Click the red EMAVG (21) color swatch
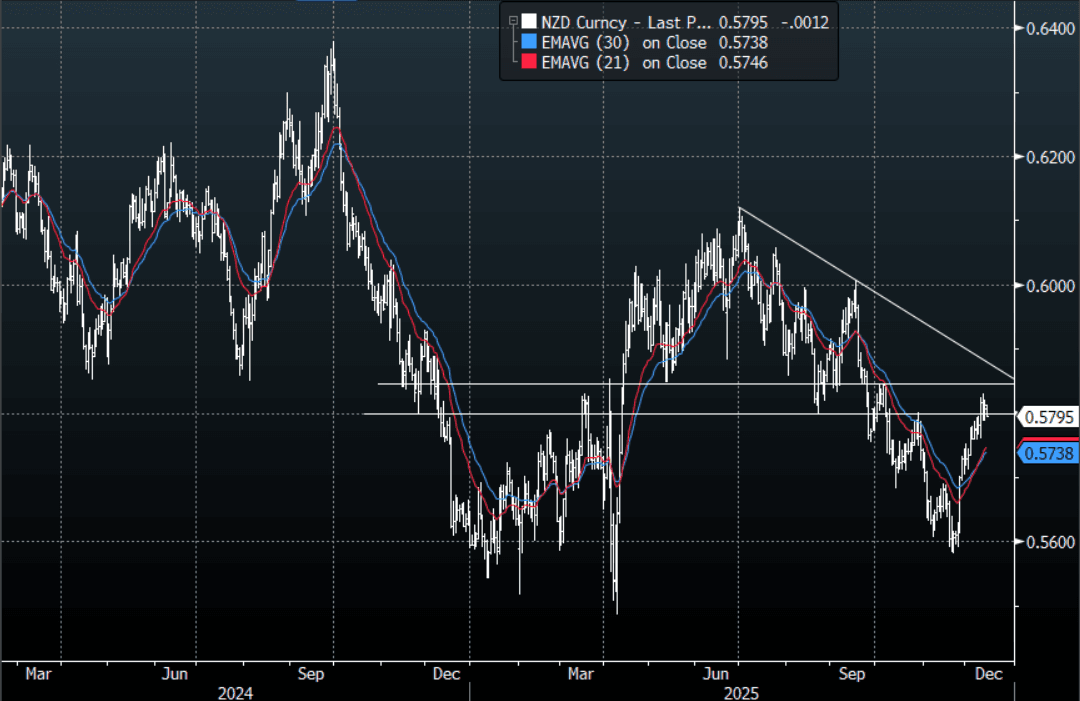Screen dimensions: 1080x701 [x=529, y=62]
